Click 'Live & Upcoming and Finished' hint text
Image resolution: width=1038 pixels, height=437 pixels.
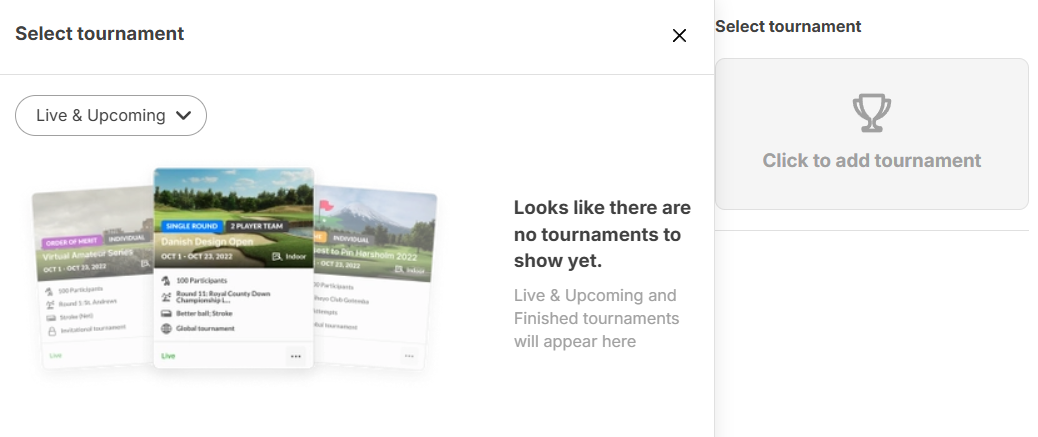tap(596, 318)
